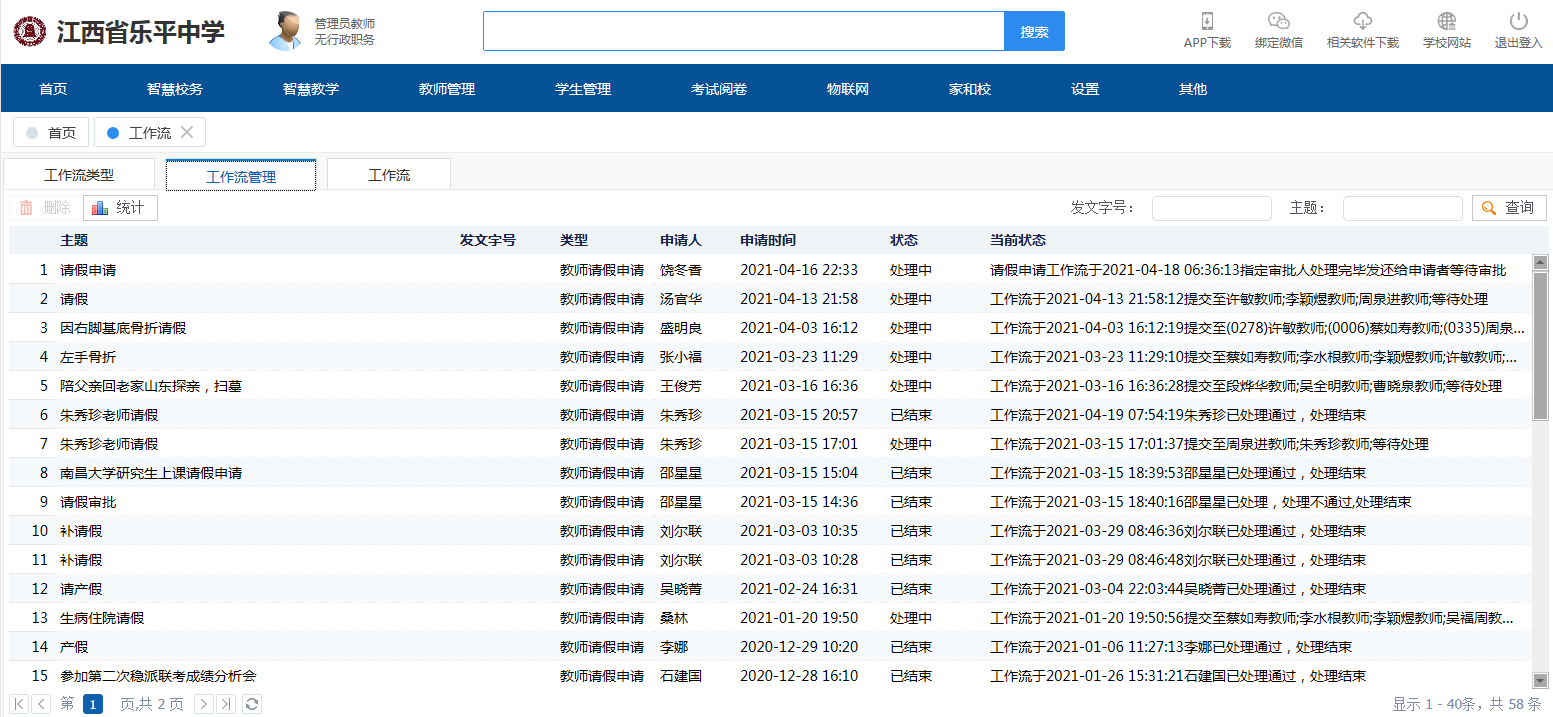Sort by 类型 column header

(x=574, y=240)
